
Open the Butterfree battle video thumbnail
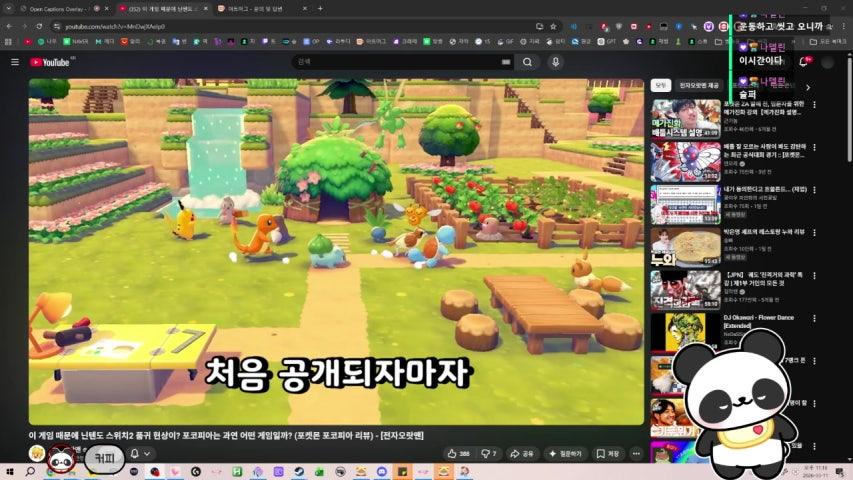(x=685, y=162)
